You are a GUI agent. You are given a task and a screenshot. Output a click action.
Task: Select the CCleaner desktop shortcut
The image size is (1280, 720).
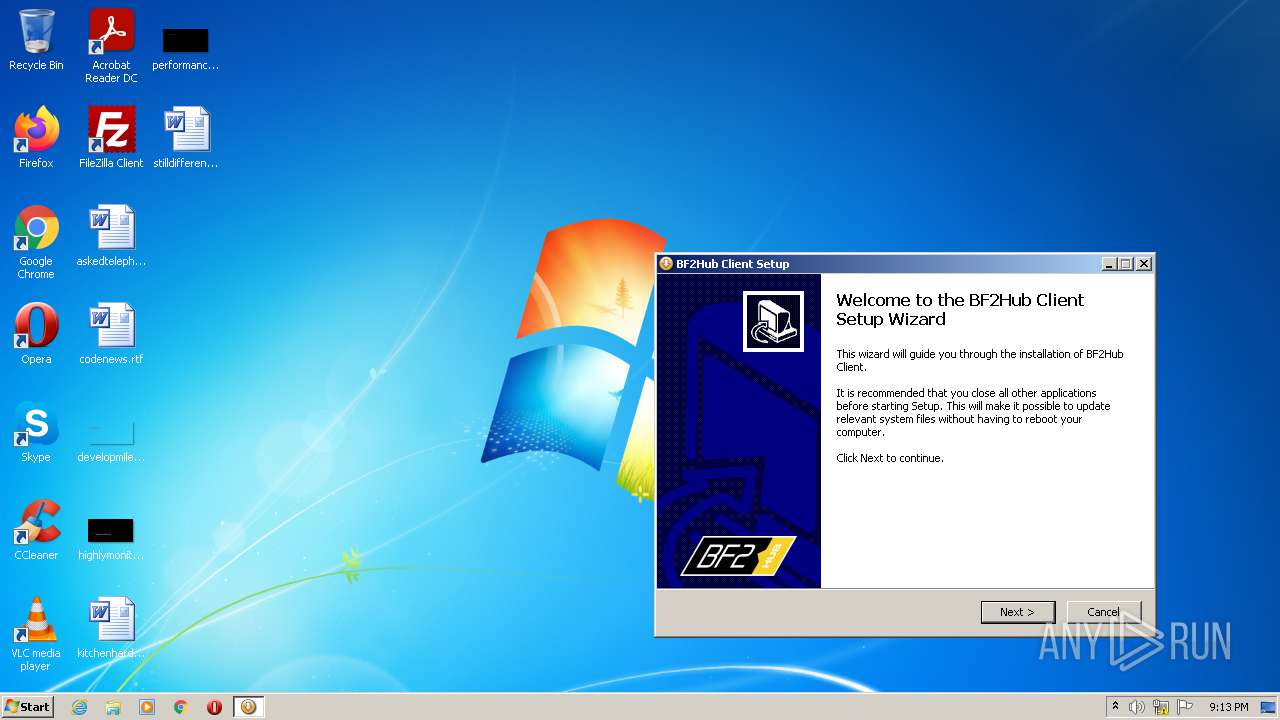(36, 530)
